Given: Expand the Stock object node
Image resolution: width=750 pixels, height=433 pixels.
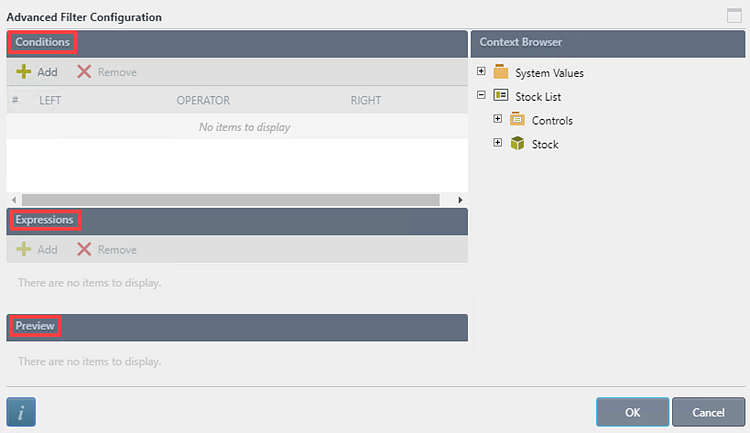Looking at the screenshot, I should (498, 144).
